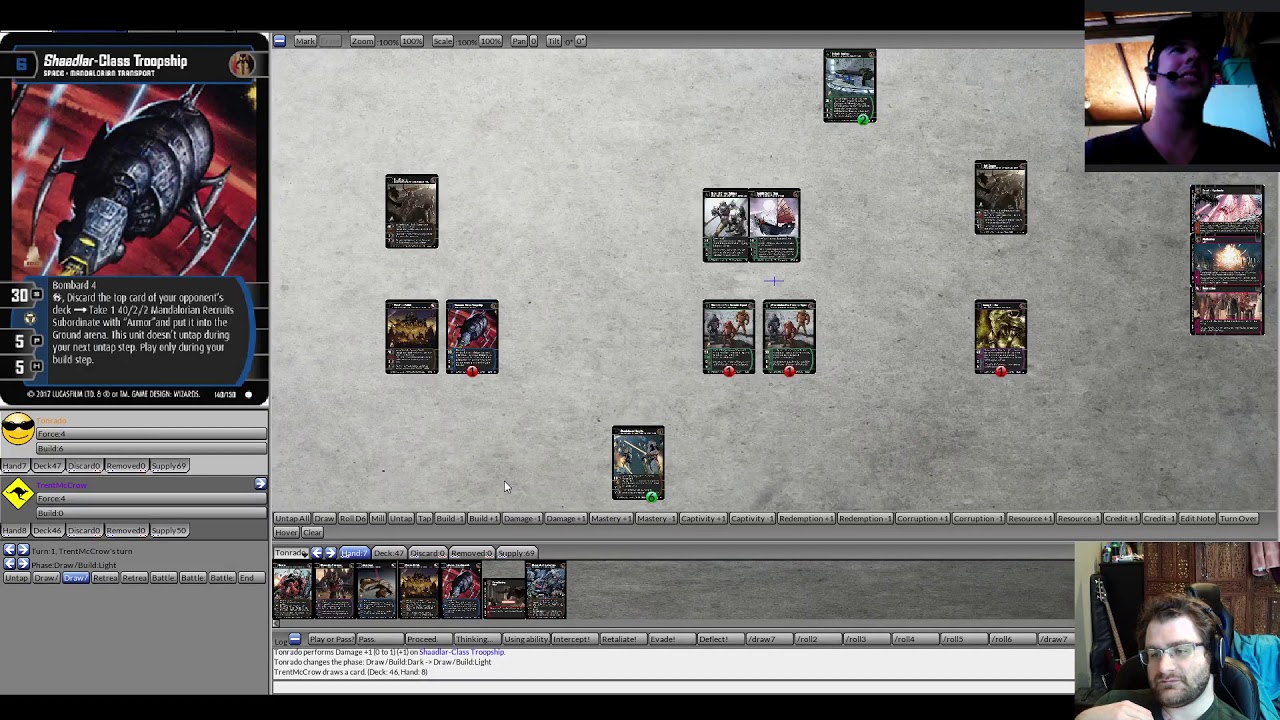Screen dimensions: 1280x720
Task: Click the Clear button
Action: (x=312, y=532)
